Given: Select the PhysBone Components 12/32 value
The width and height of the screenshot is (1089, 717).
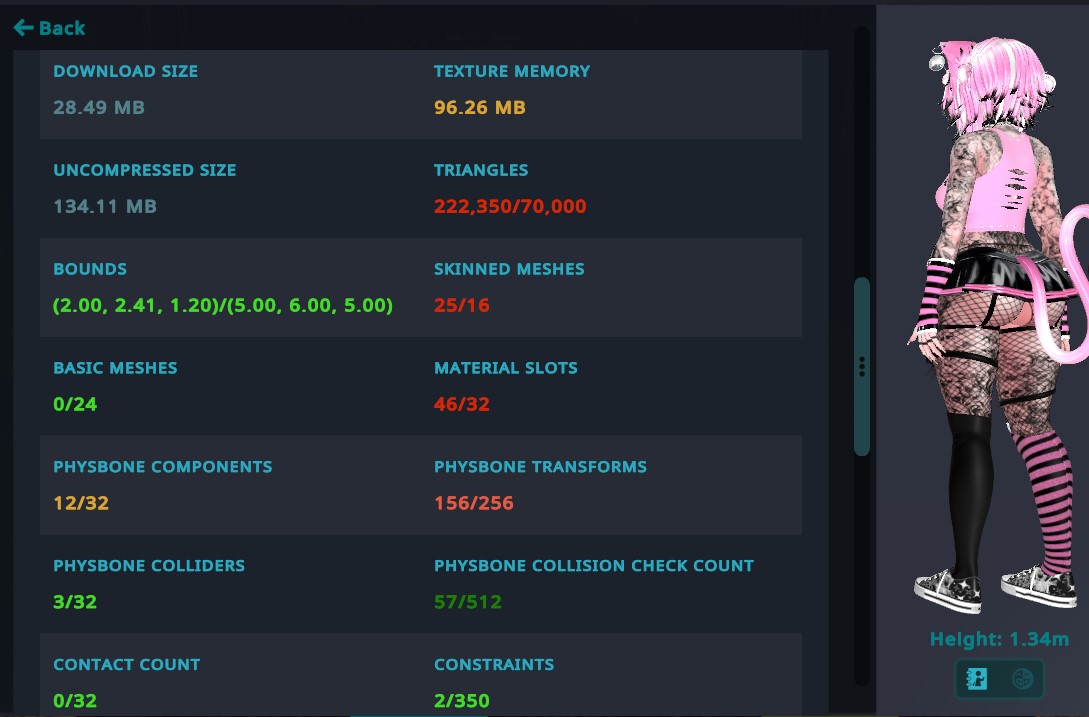Looking at the screenshot, I should click(x=81, y=503).
